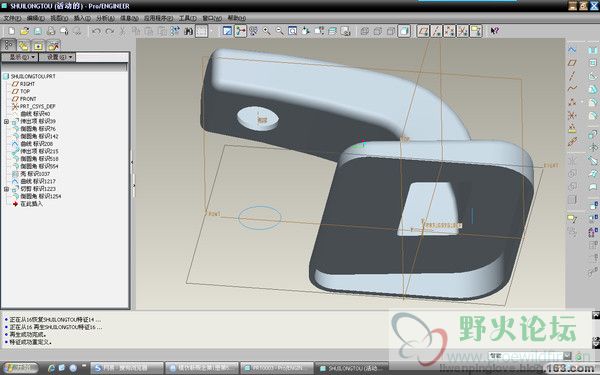This screenshot has width=600, height=375.
Task: Select 倒圆角 标识142 feature
Action: click(x=39, y=136)
